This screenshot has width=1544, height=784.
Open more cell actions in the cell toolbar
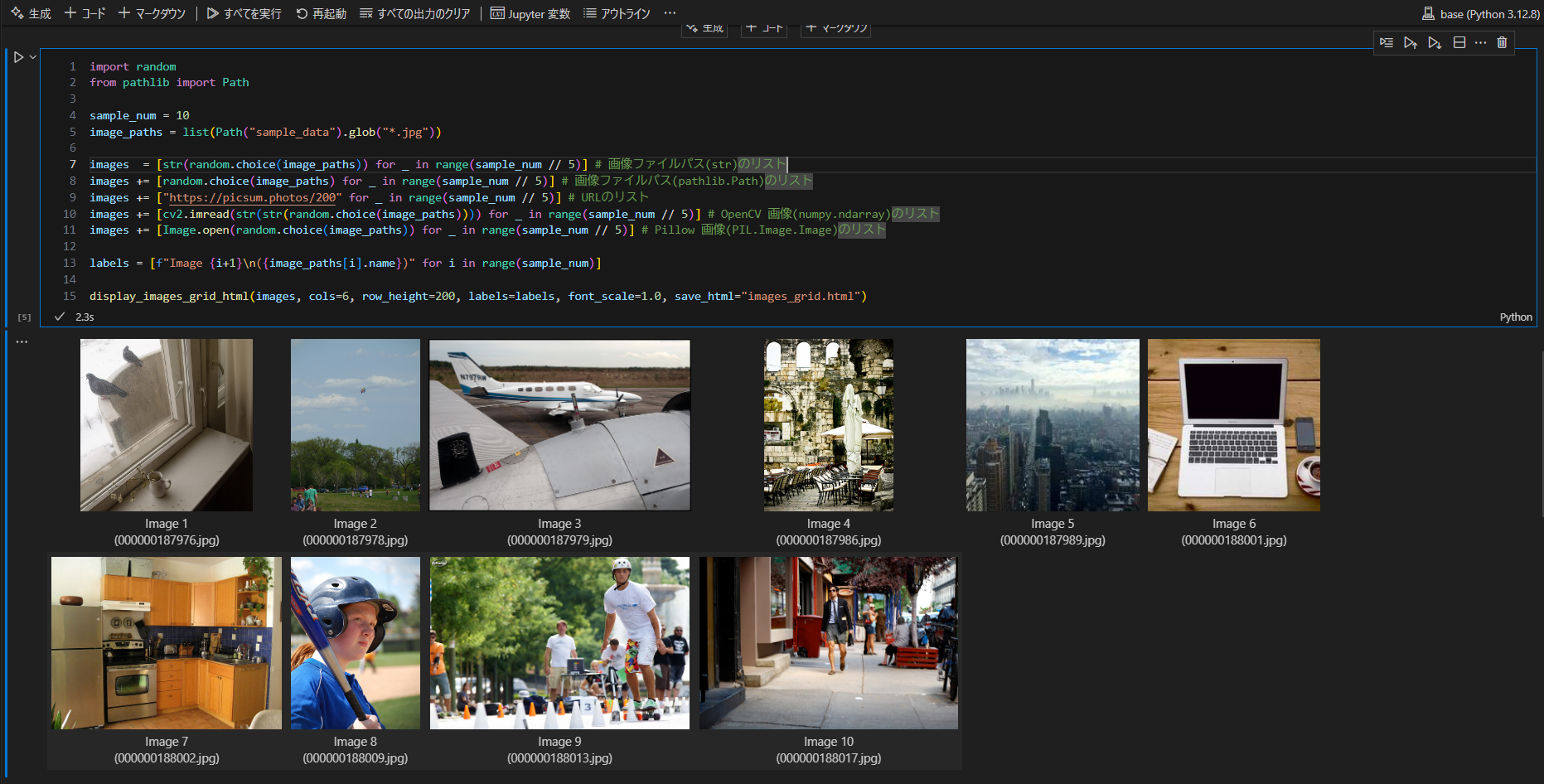click(x=1481, y=42)
